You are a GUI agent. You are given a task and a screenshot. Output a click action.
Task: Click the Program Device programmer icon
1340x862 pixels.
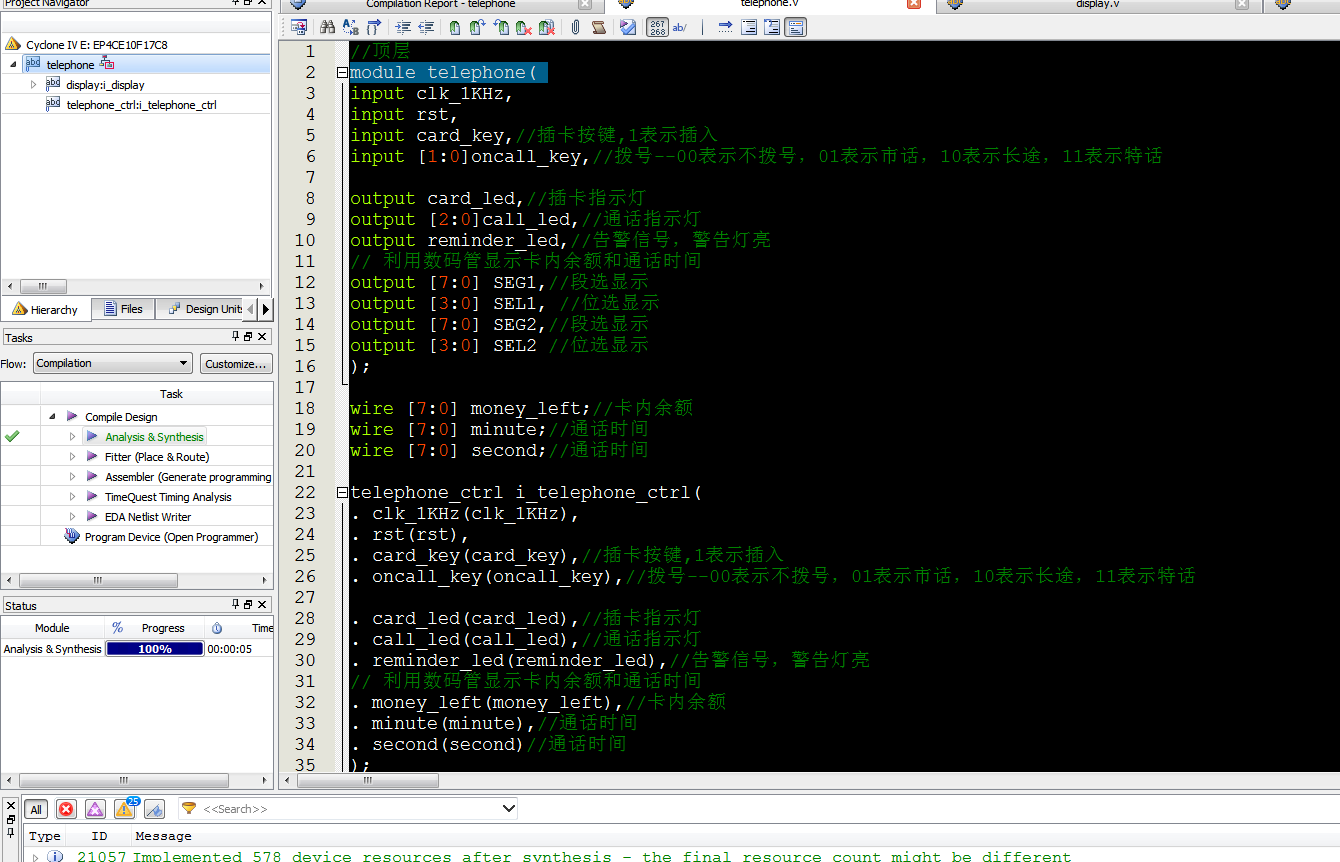click(72, 536)
